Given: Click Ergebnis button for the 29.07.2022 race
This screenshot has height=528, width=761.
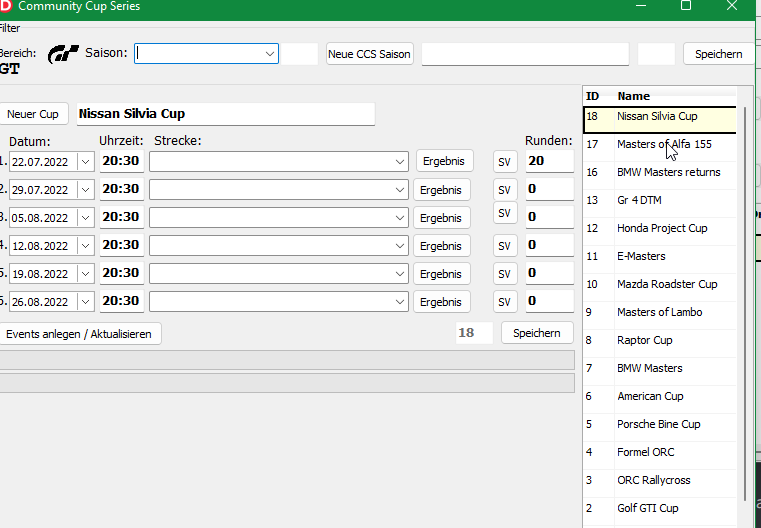Looking at the screenshot, I should pyautogui.click(x=443, y=189).
